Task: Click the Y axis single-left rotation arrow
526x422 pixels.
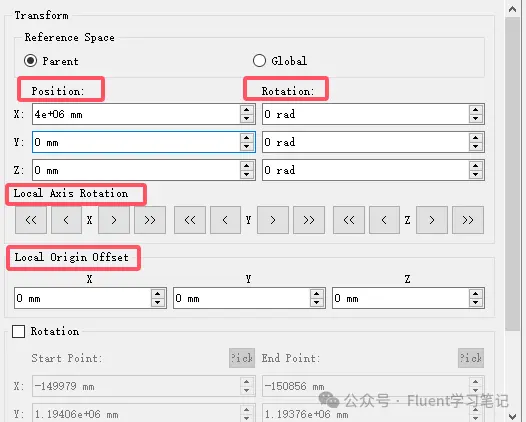Action: pos(225,220)
